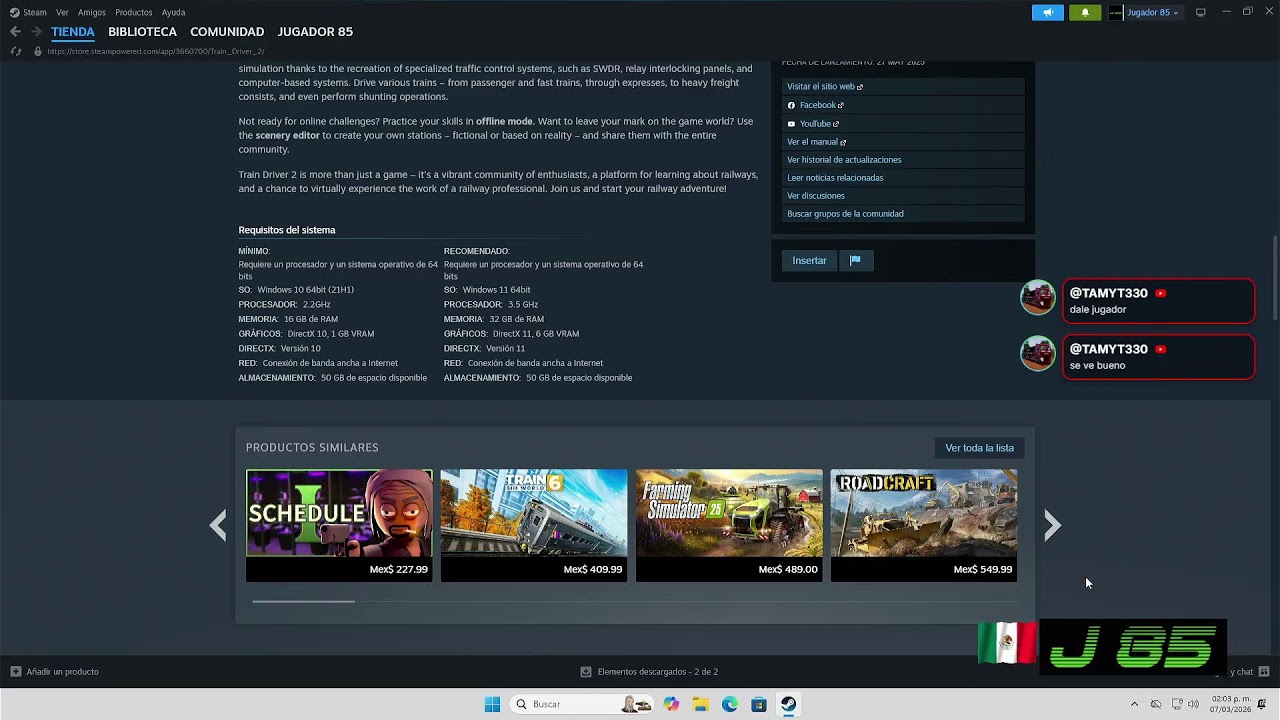Go forward with the navigation forward arrow

coord(36,32)
